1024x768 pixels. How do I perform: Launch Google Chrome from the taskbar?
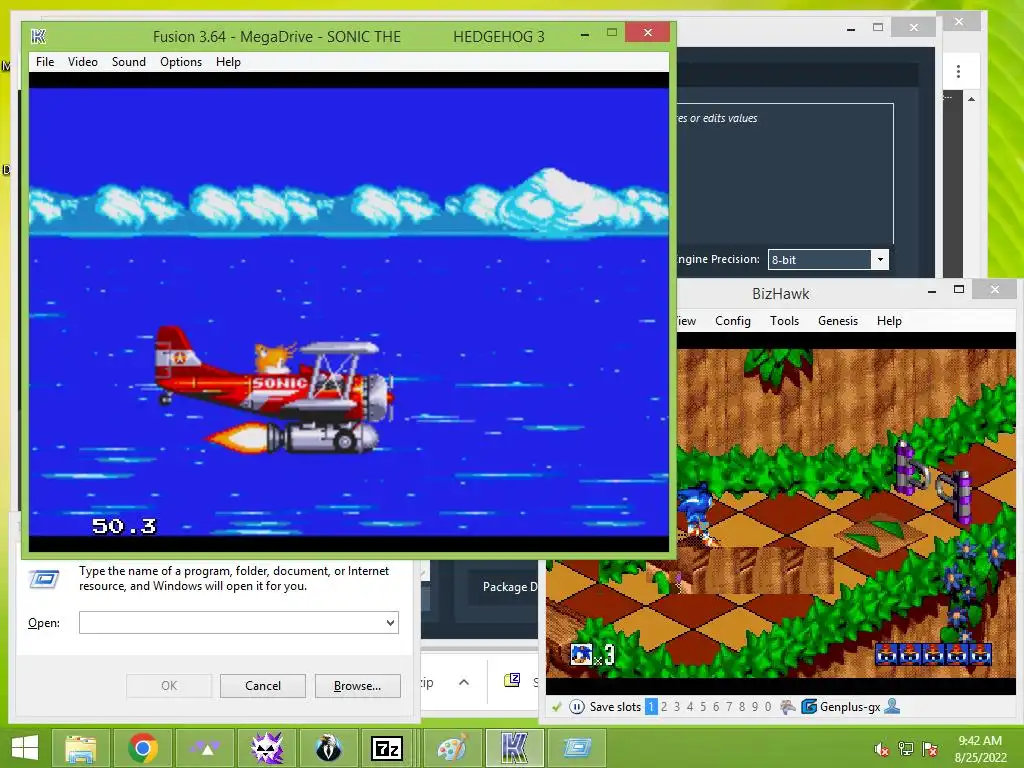(143, 748)
